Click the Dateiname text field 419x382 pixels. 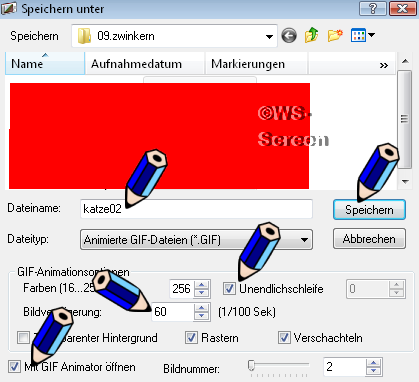pyautogui.click(x=196, y=209)
